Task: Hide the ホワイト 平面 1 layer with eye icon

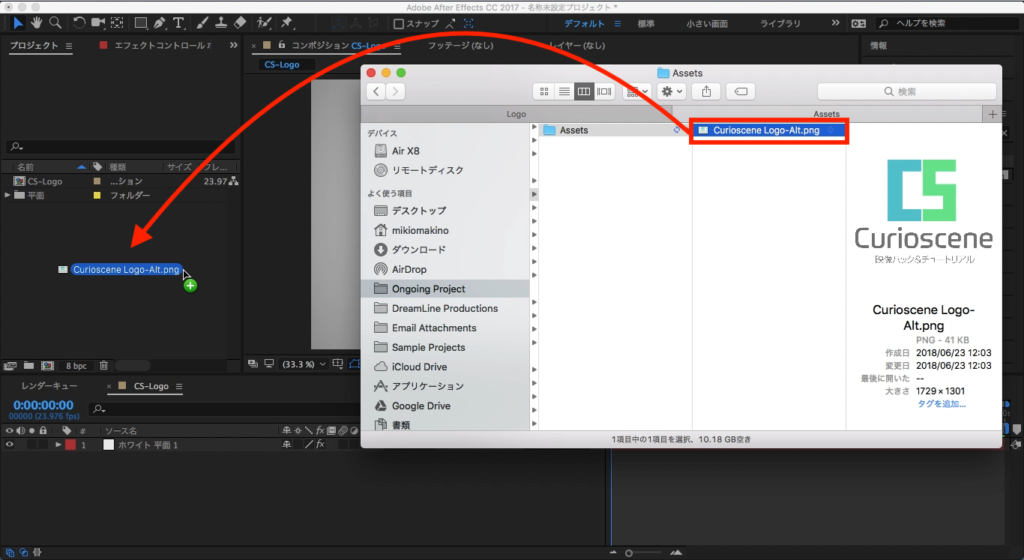Action: 10,445
